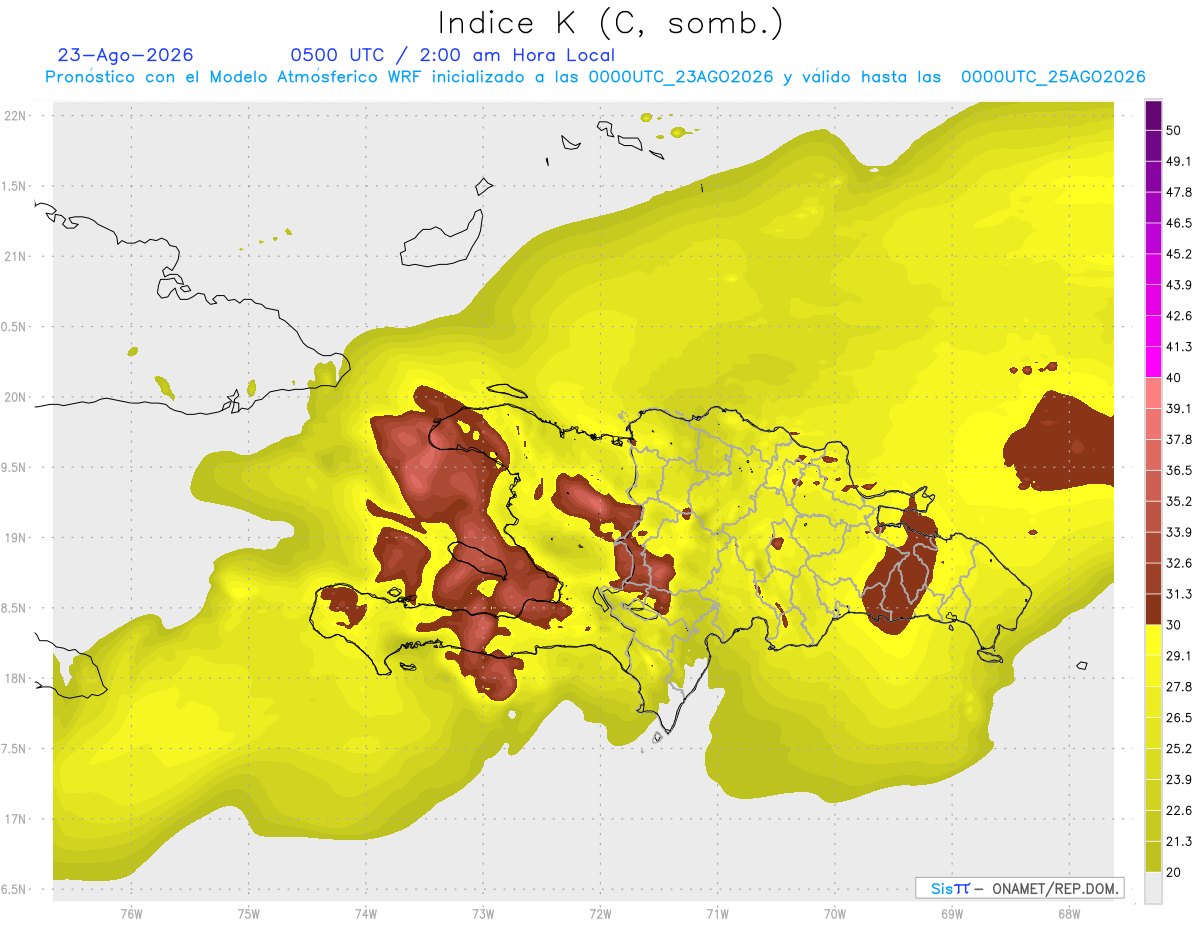The image size is (1200, 927).
Task: Click the olive swatch between 20 and 21.3
Action: (1153, 856)
